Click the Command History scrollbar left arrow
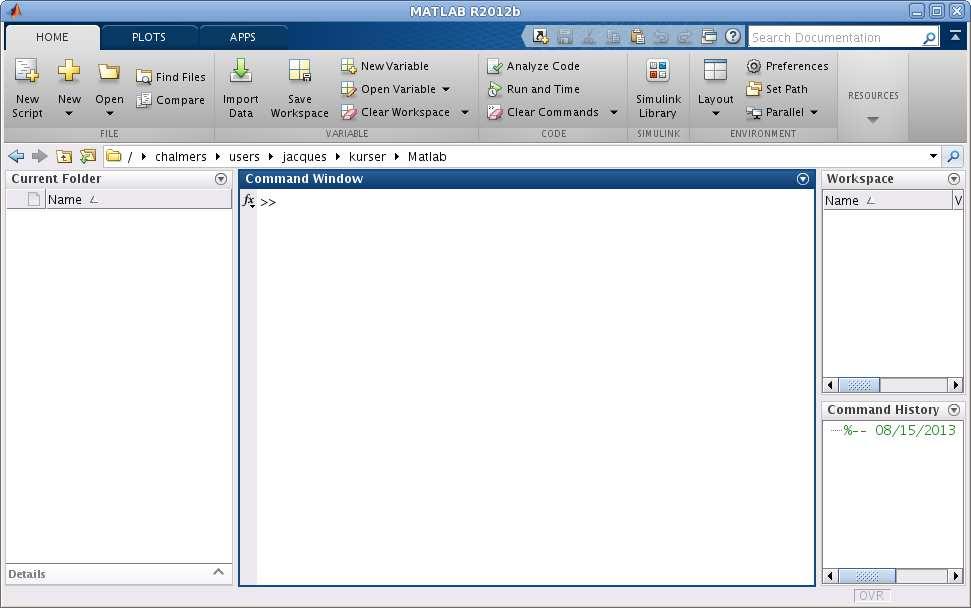 click(x=830, y=576)
